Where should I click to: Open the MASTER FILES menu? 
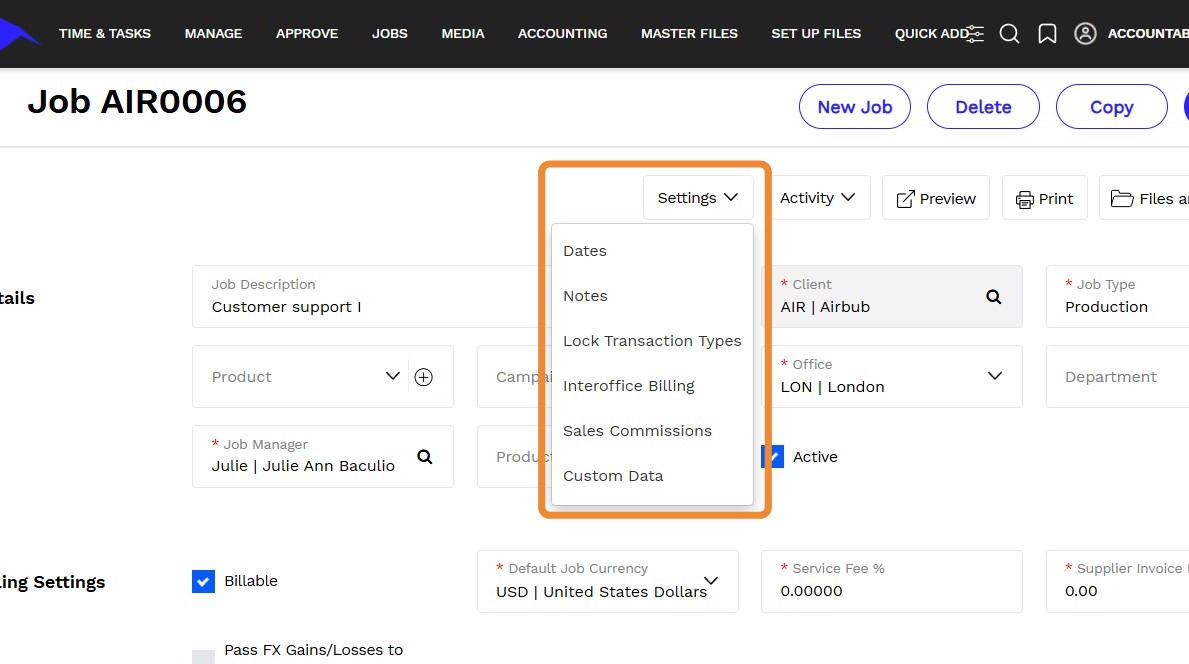point(689,33)
